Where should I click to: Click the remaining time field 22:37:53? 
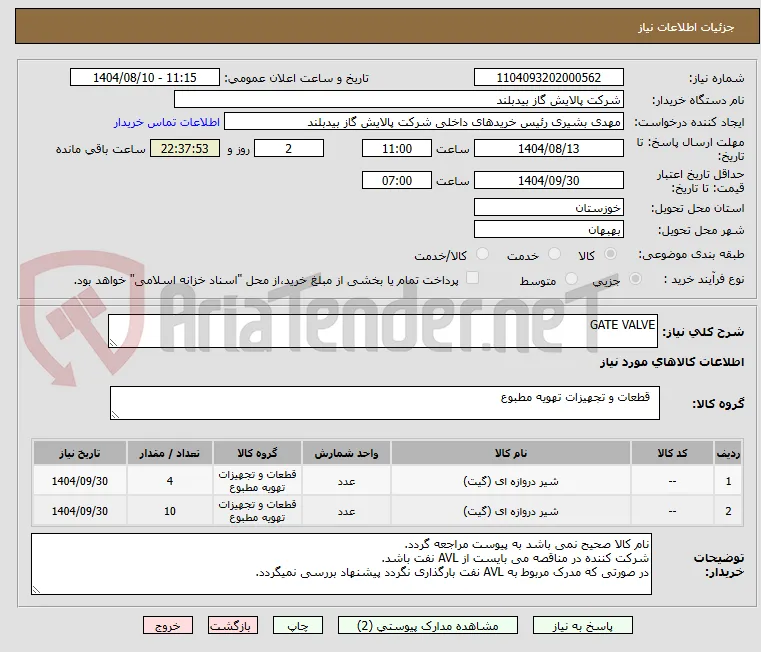pyautogui.click(x=184, y=148)
